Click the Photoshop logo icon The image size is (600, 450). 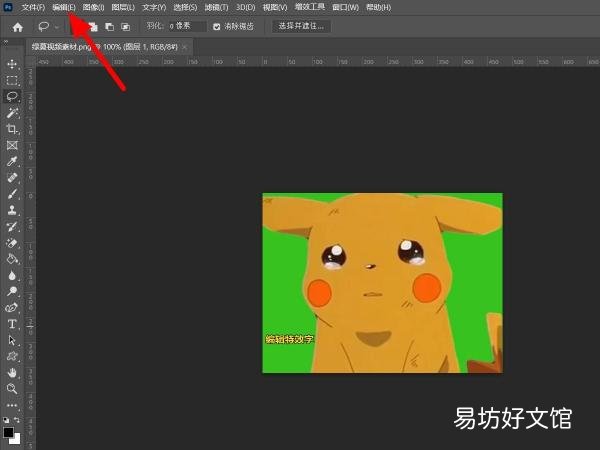click(x=8, y=7)
